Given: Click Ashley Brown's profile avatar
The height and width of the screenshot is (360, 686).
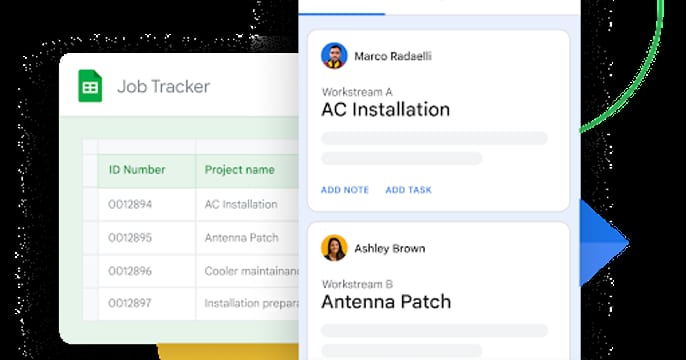Looking at the screenshot, I should 334,248.
